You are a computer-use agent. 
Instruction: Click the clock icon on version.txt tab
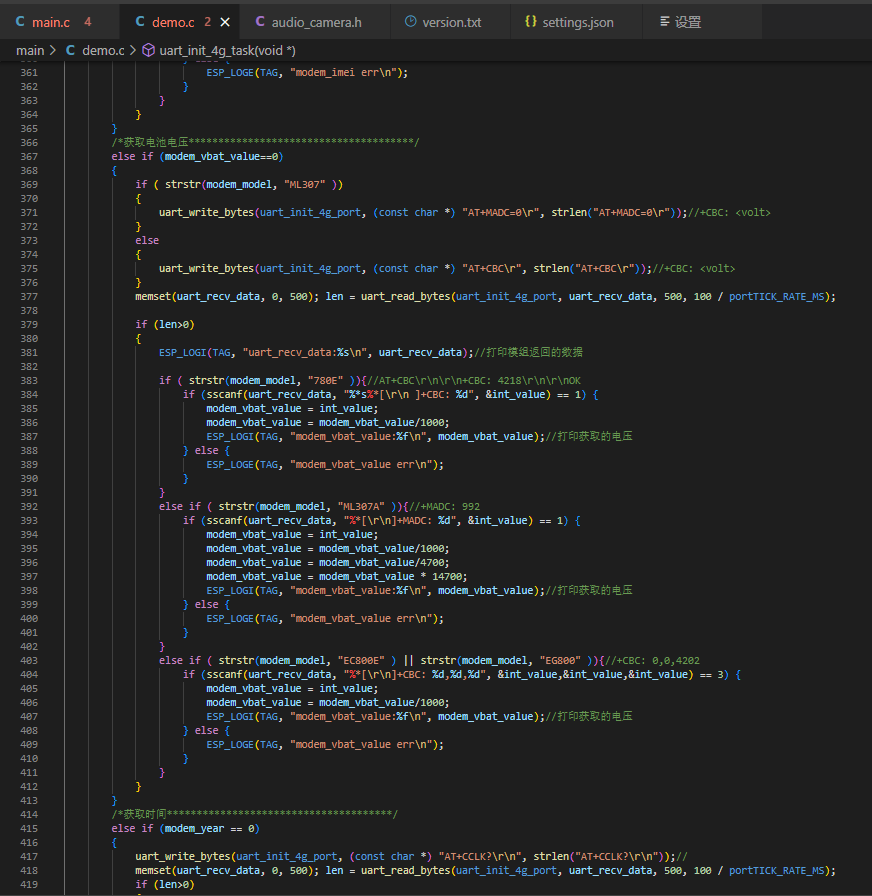410,22
